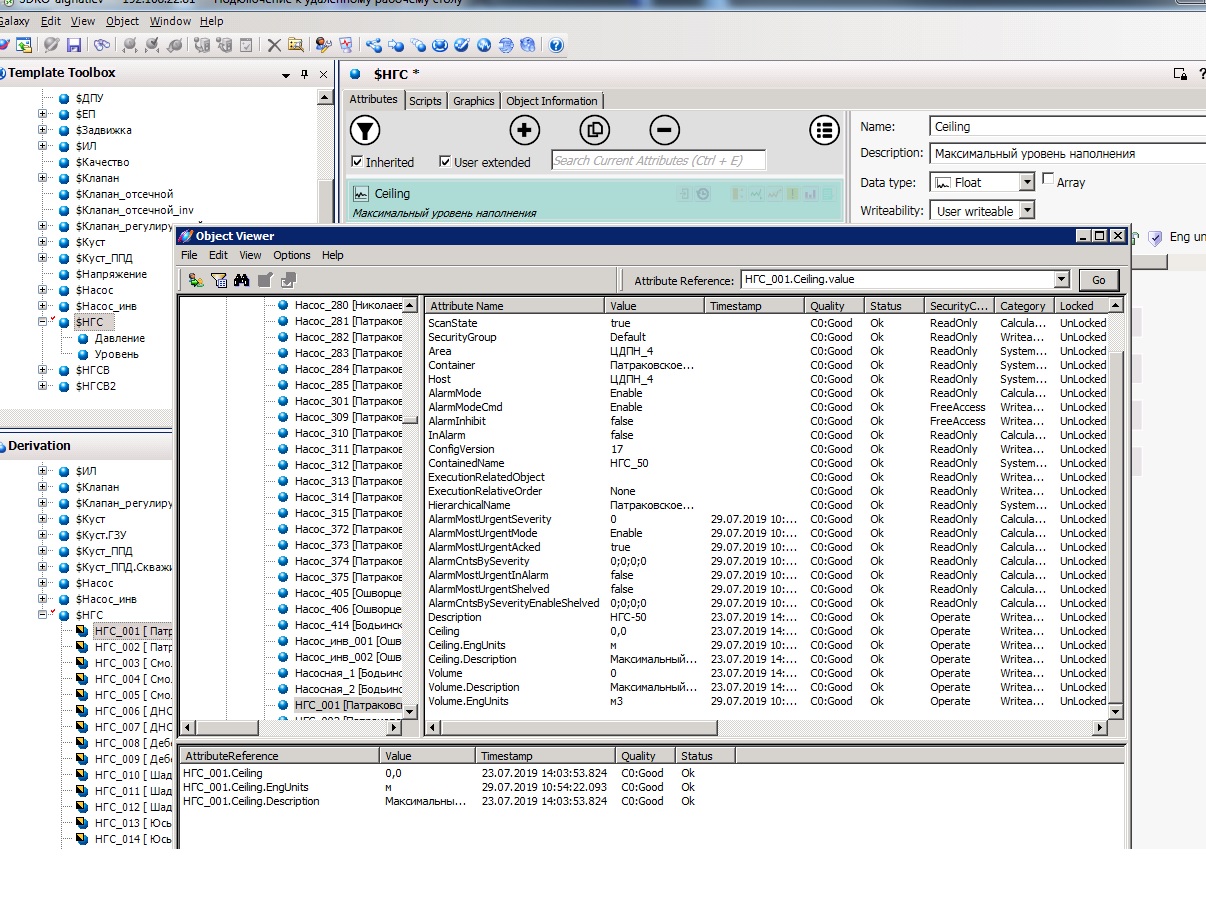1206x901 pixels.
Task: Open the Options menu in Object Viewer
Action: pyautogui.click(x=292, y=255)
